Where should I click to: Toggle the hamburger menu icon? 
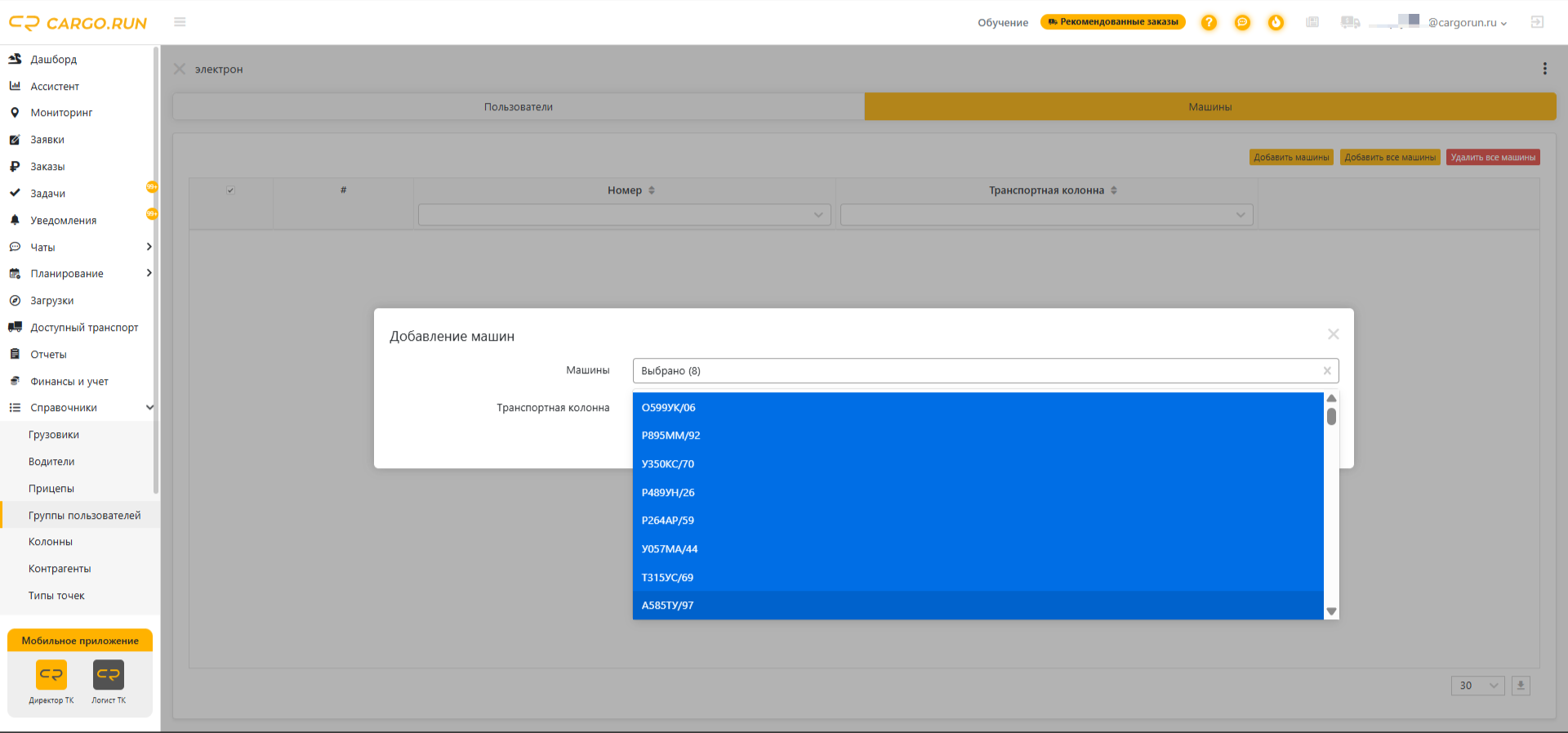point(180,22)
